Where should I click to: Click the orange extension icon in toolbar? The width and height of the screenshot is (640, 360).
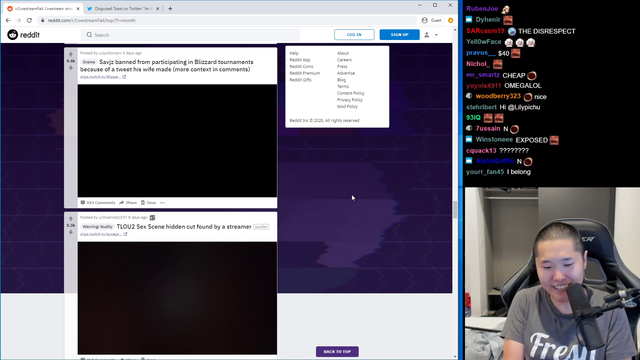coord(451,20)
